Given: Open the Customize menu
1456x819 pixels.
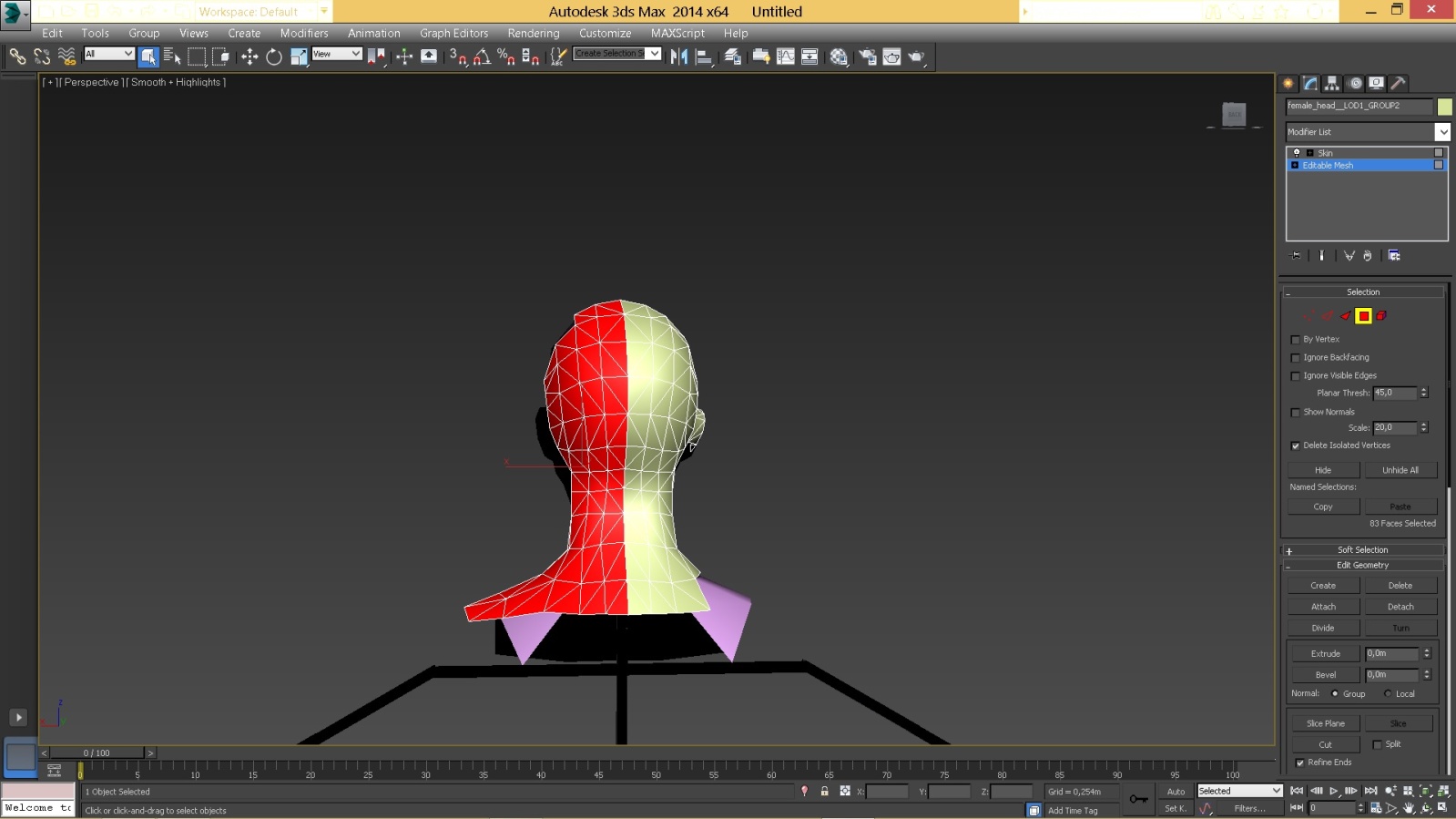Looking at the screenshot, I should coord(605,33).
